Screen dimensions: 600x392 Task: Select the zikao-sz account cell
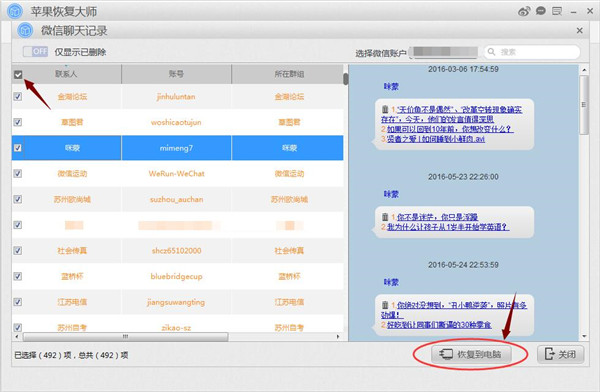[x=176, y=327]
